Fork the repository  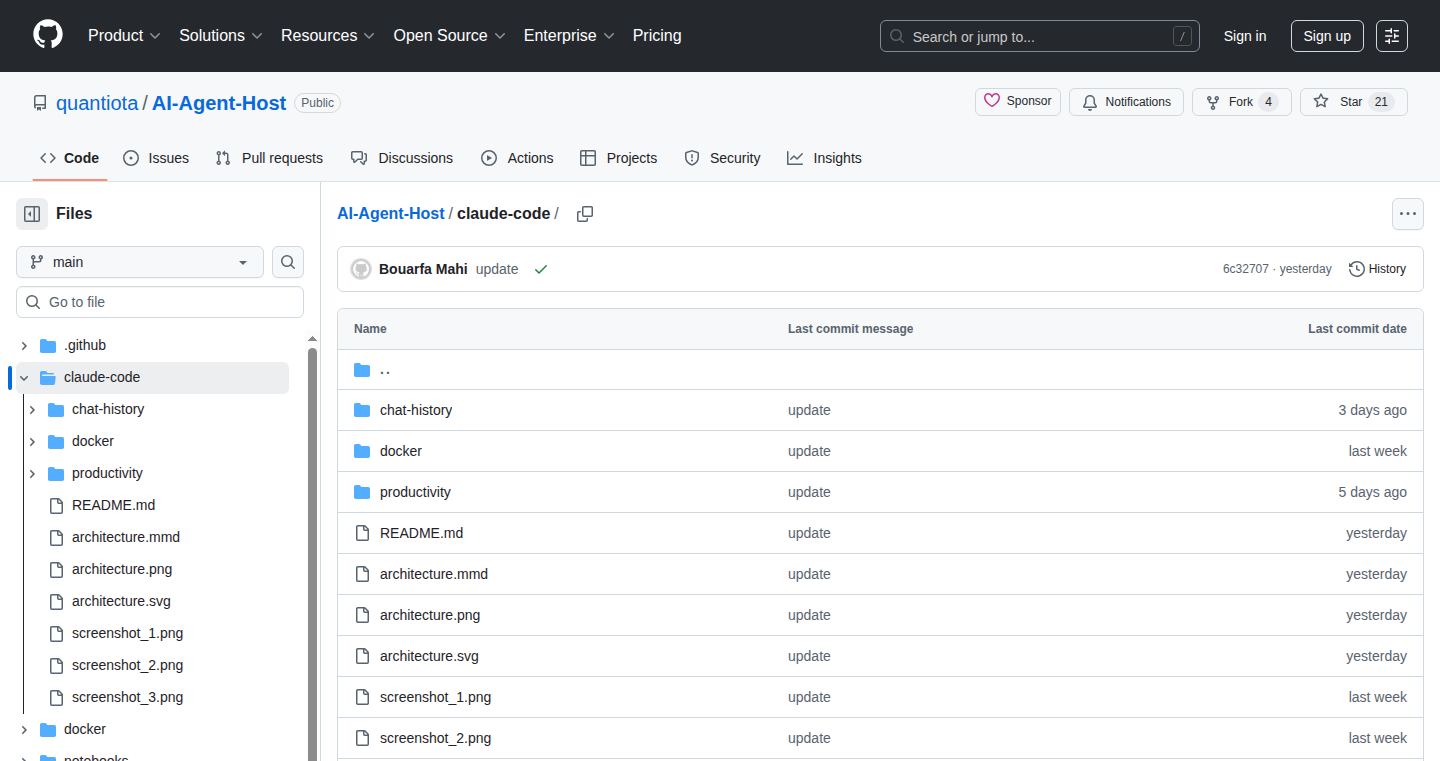[x=1242, y=102]
